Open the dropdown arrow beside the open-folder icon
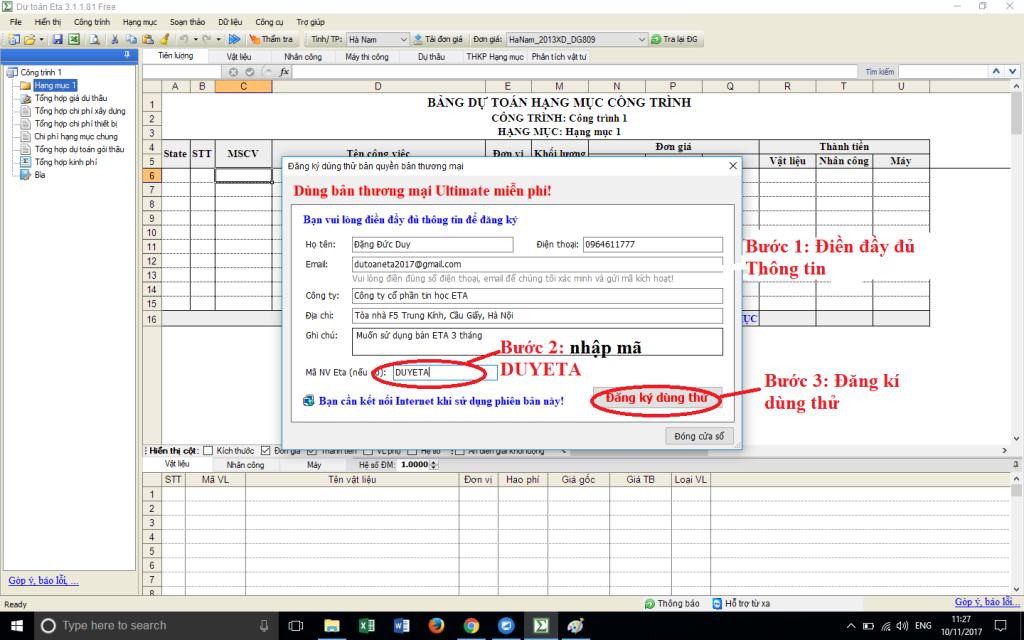 (41, 39)
